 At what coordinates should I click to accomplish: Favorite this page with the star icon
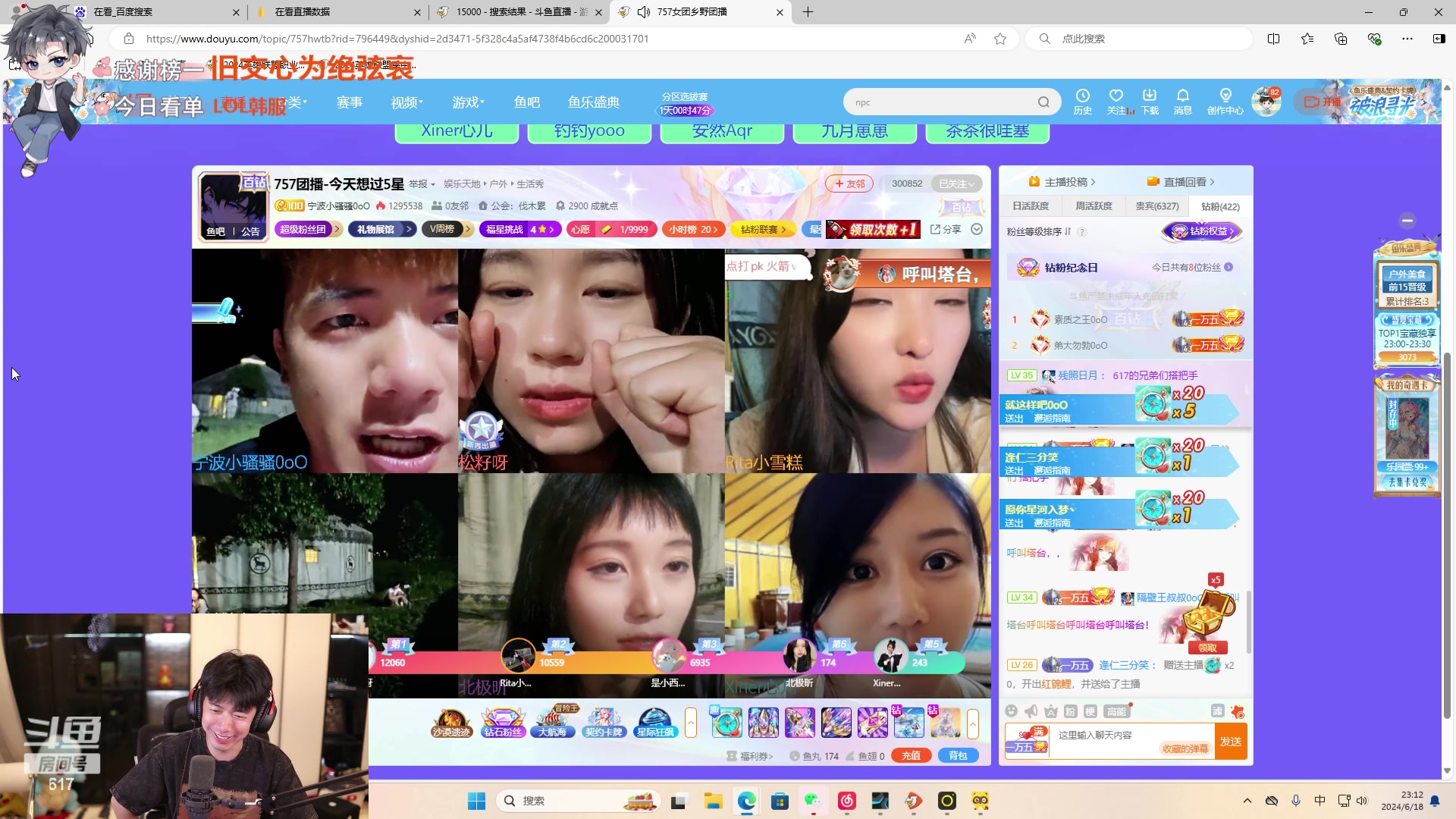tap(1000, 39)
